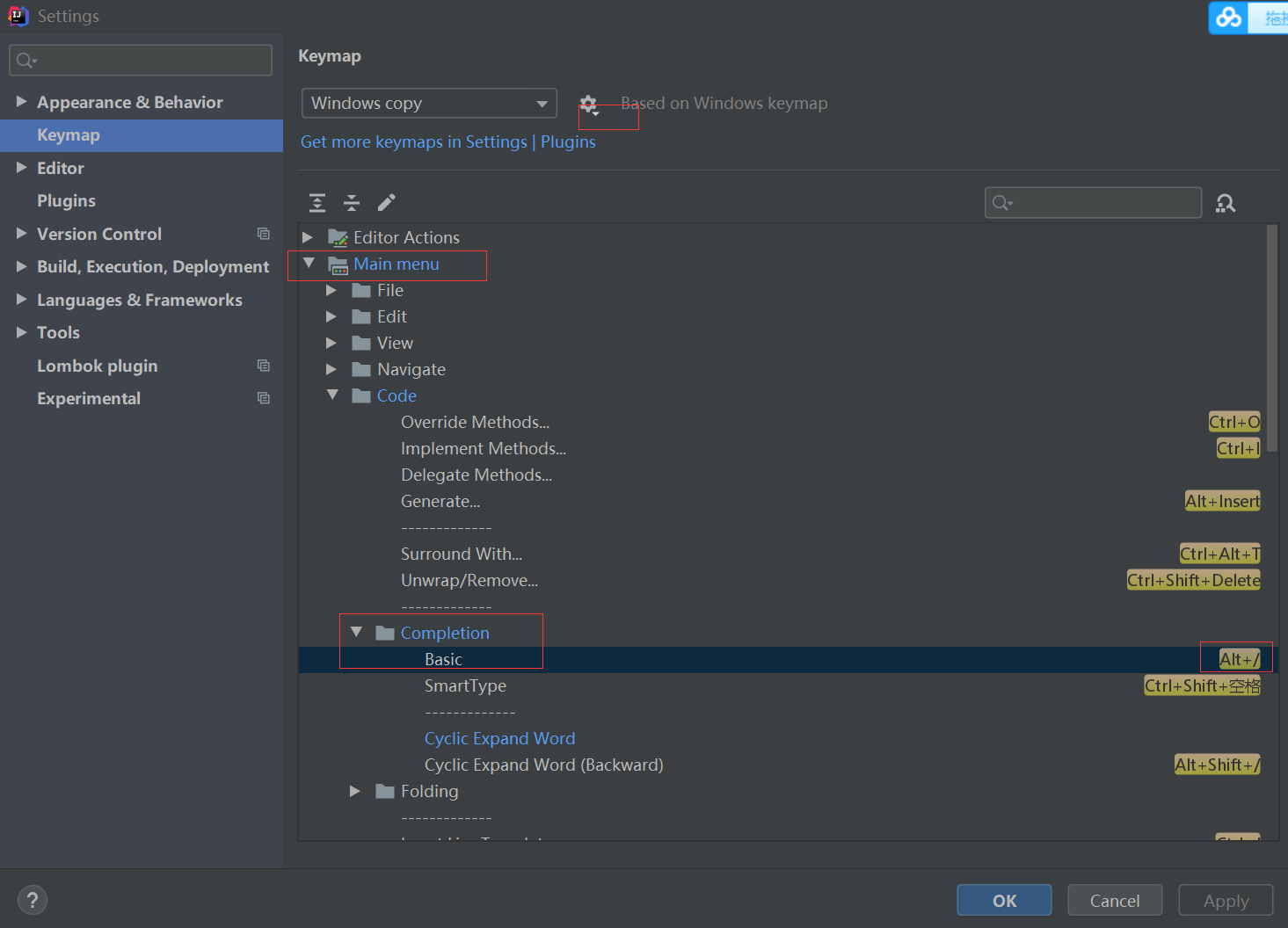This screenshot has height=928, width=1288.
Task: Expand Appearance & Behavior settings section
Action: click(22, 102)
